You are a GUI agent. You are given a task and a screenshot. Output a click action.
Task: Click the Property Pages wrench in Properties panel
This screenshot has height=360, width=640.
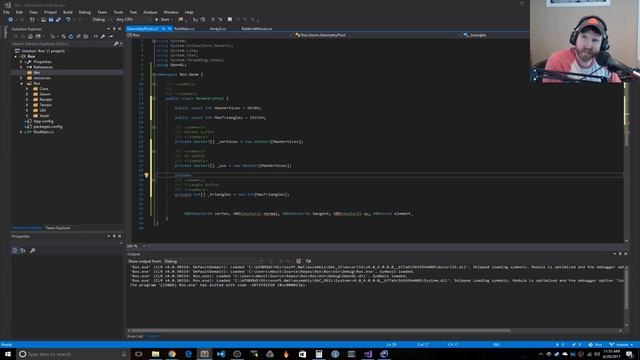tap(33, 251)
